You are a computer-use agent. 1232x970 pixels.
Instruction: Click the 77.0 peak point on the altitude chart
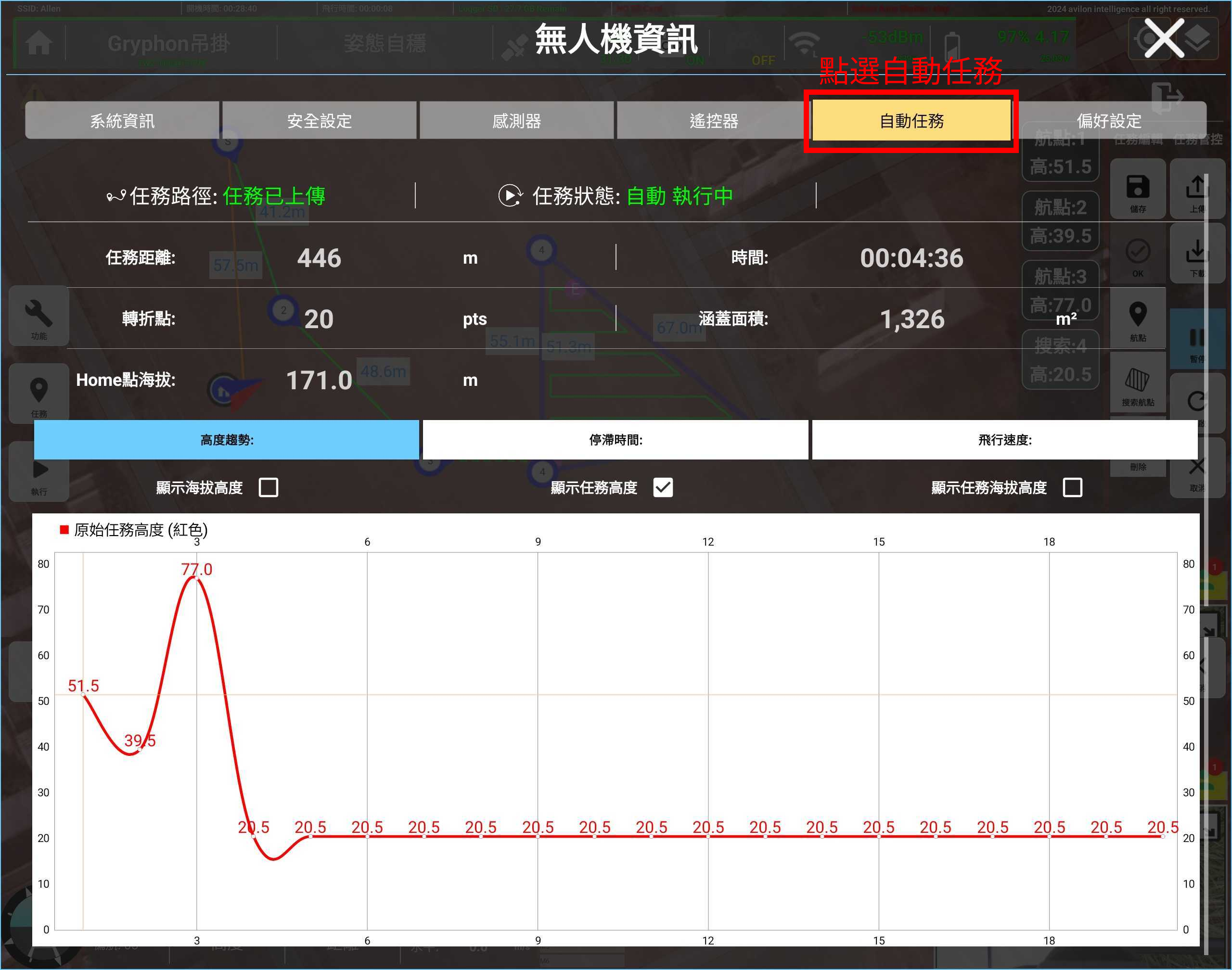pos(196,577)
